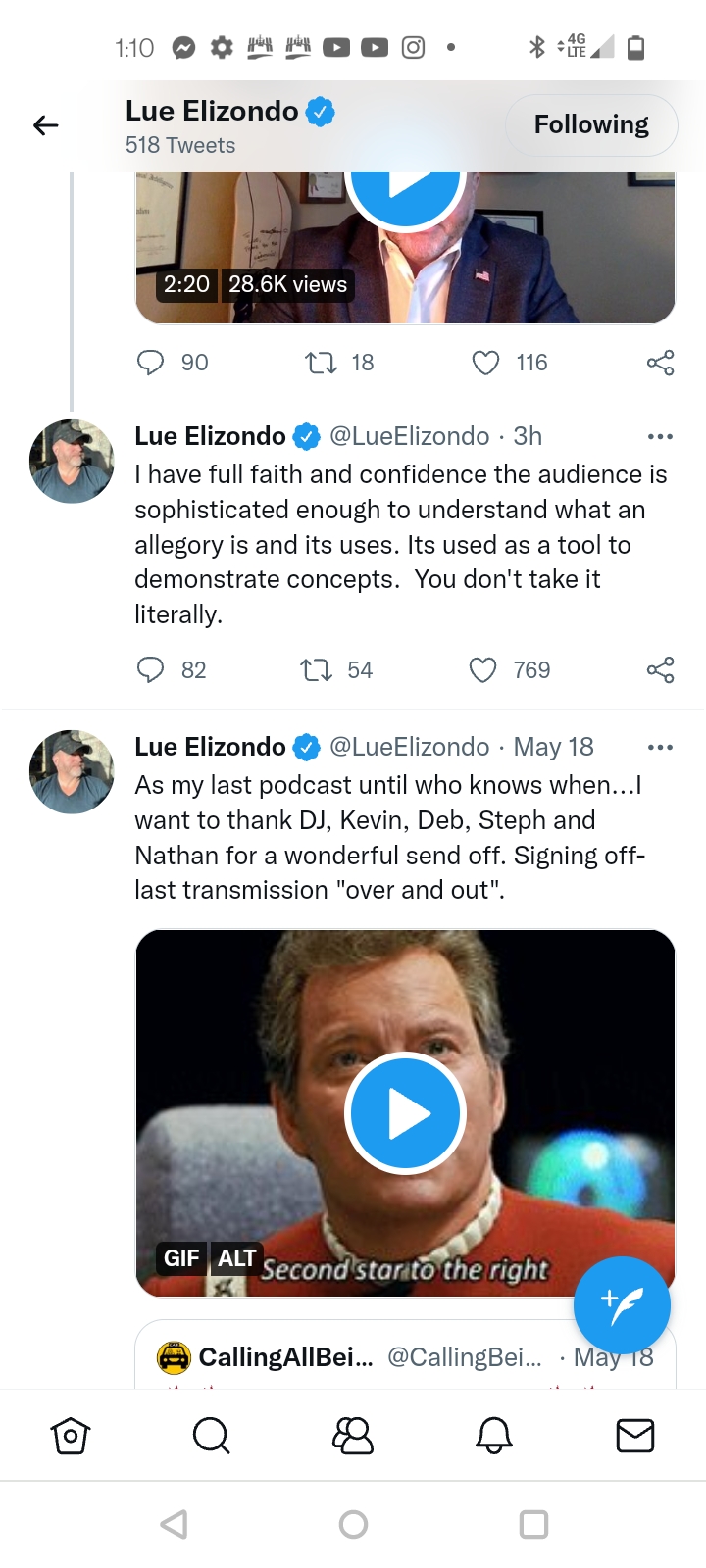Like the allegory tweet with 769 likes
This screenshot has height=1568, width=706.
click(483, 670)
